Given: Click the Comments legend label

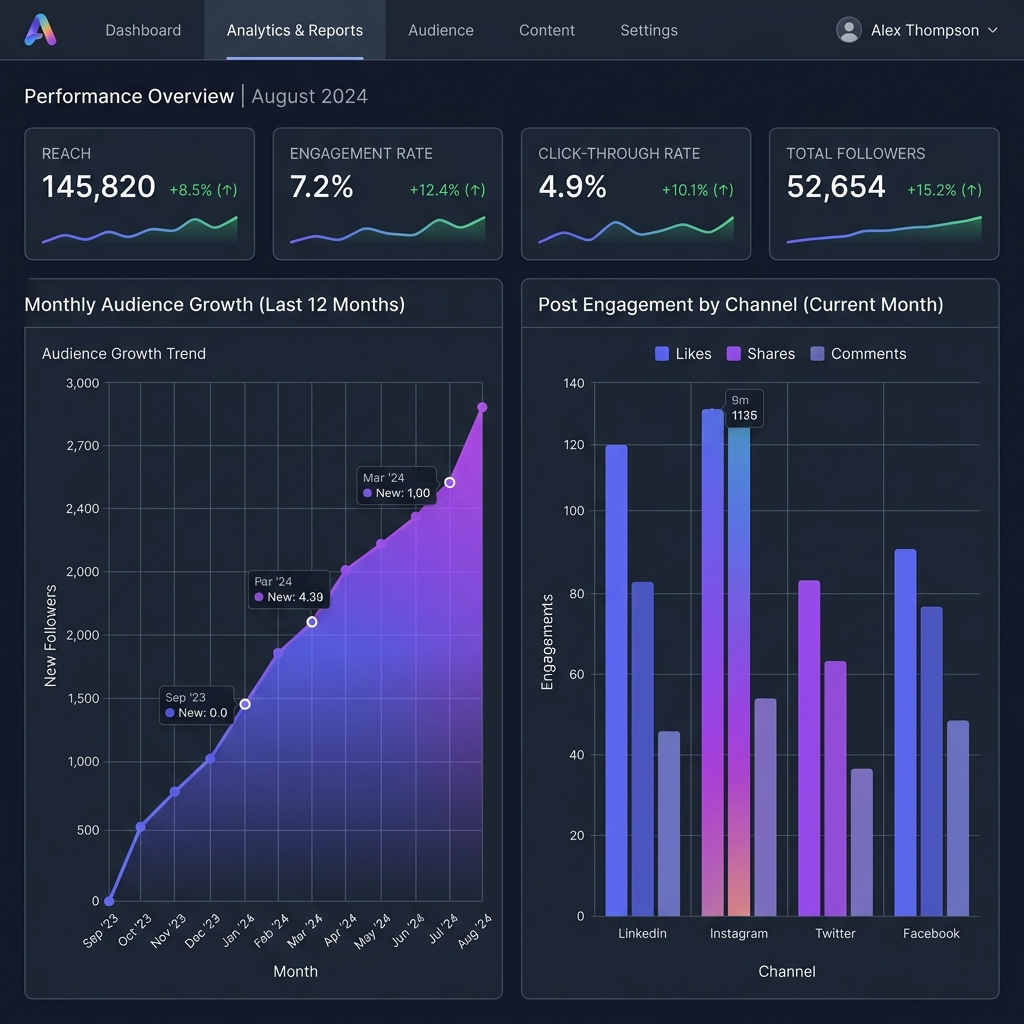Looking at the screenshot, I should point(869,353).
